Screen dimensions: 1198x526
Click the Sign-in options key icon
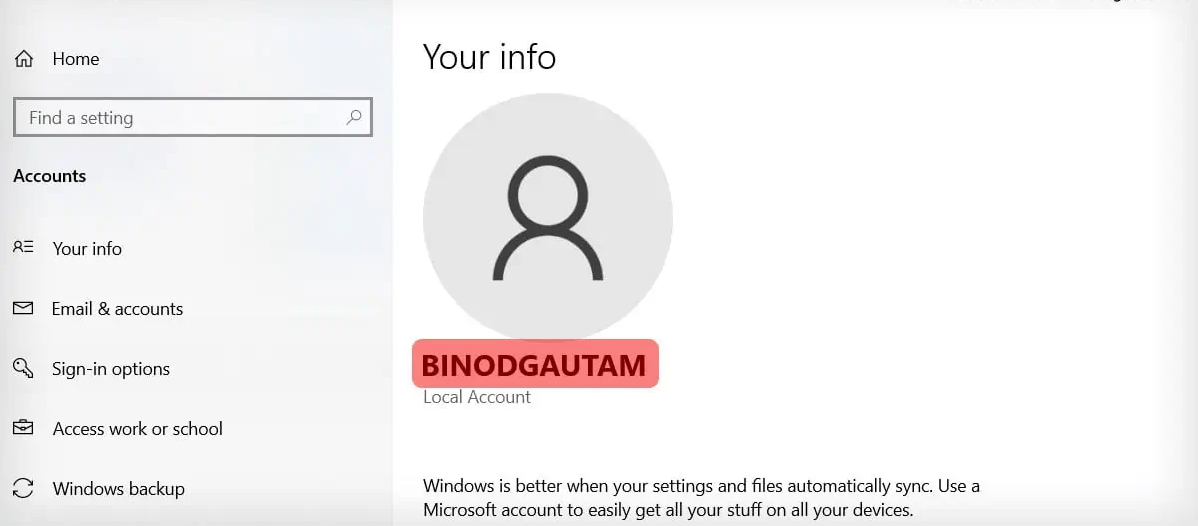(24, 369)
